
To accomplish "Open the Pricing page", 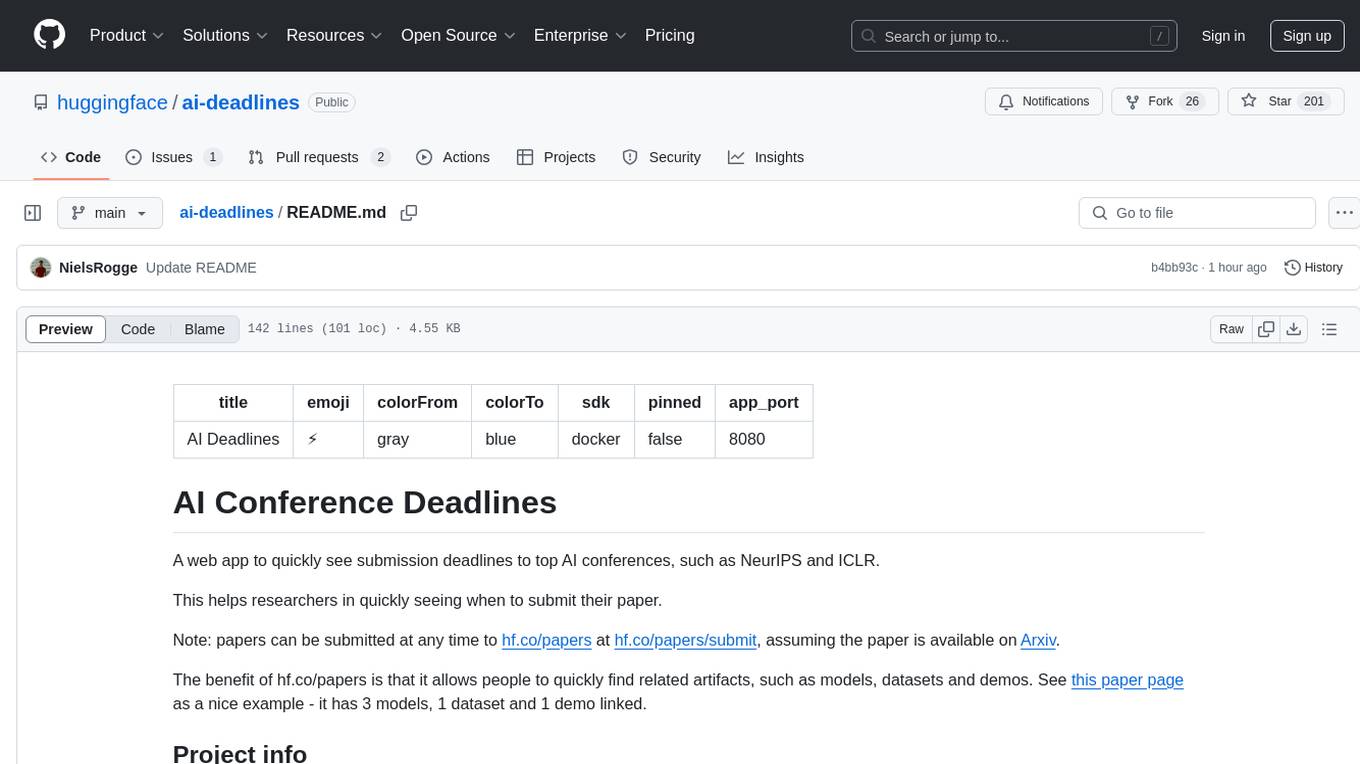I will pyautogui.click(x=670, y=35).
